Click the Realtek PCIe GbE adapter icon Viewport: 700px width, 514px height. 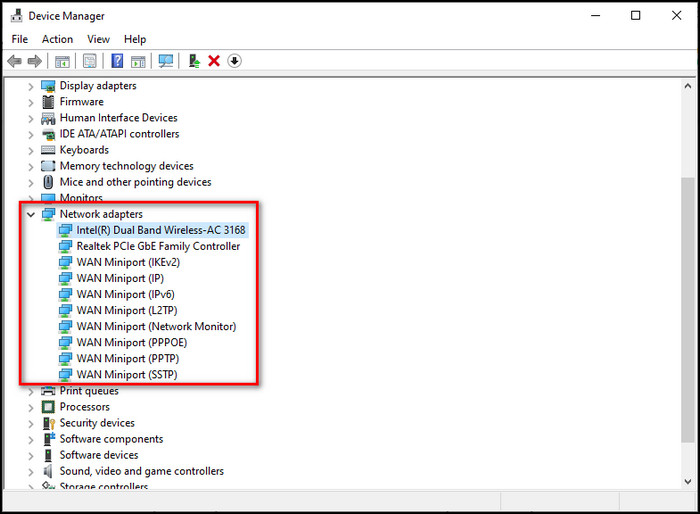(65, 247)
